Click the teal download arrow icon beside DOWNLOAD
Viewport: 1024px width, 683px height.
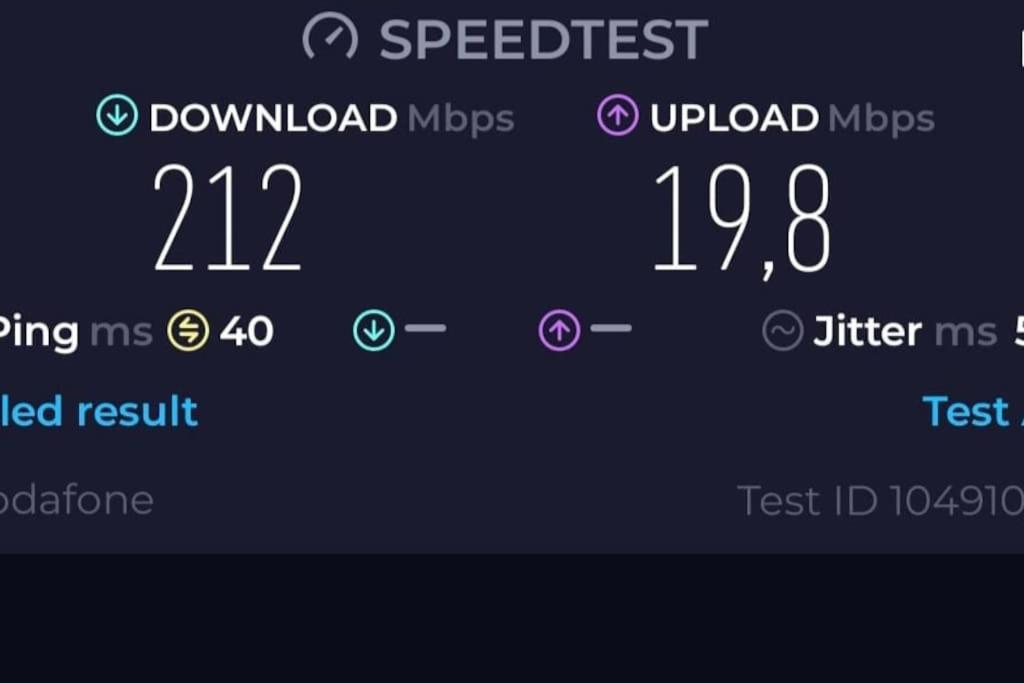click(x=117, y=116)
